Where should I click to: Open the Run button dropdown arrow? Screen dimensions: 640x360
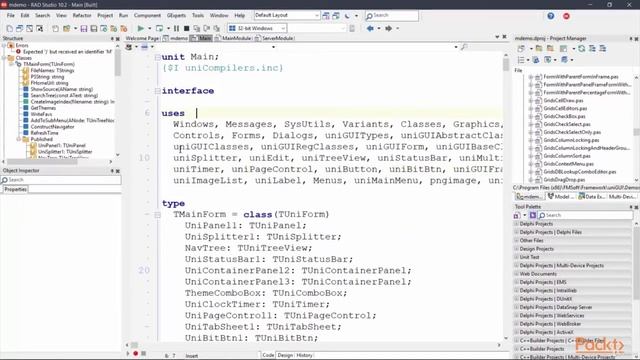point(149,29)
